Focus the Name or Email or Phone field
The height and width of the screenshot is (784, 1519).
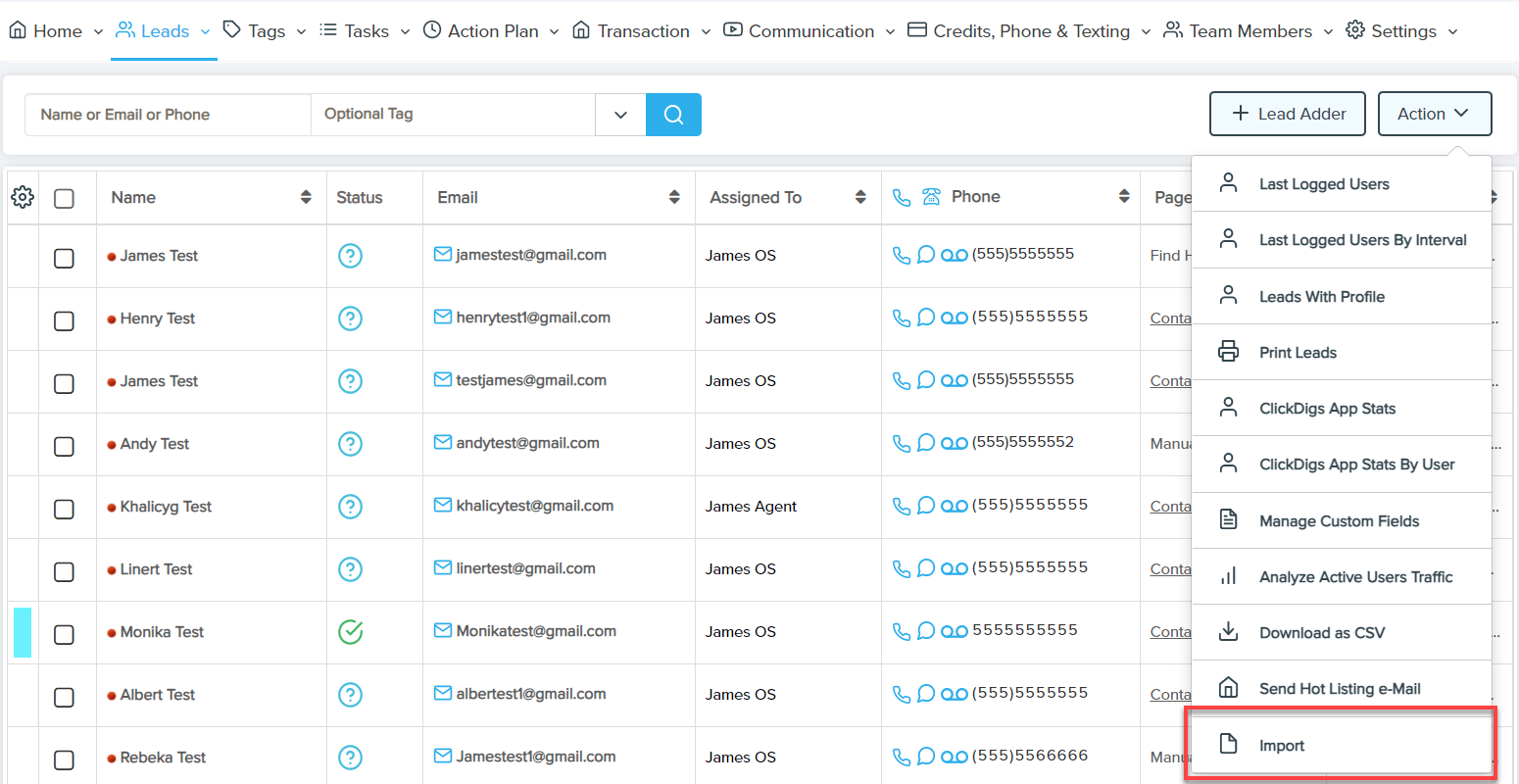pos(168,115)
